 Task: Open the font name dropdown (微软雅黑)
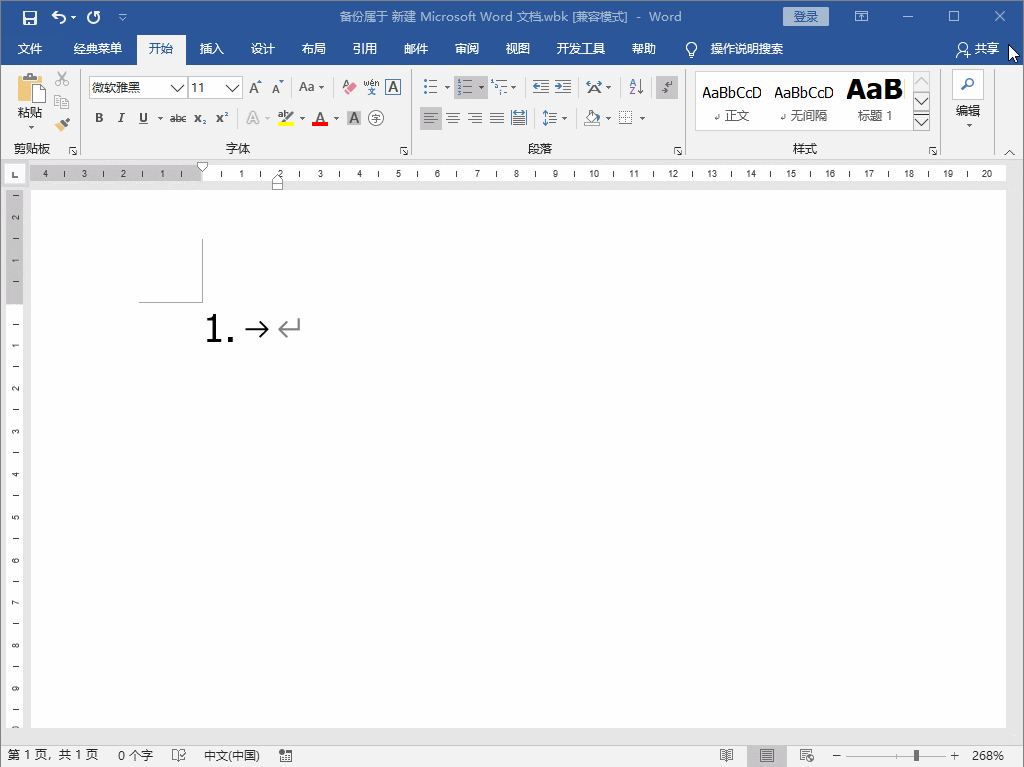[177, 88]
